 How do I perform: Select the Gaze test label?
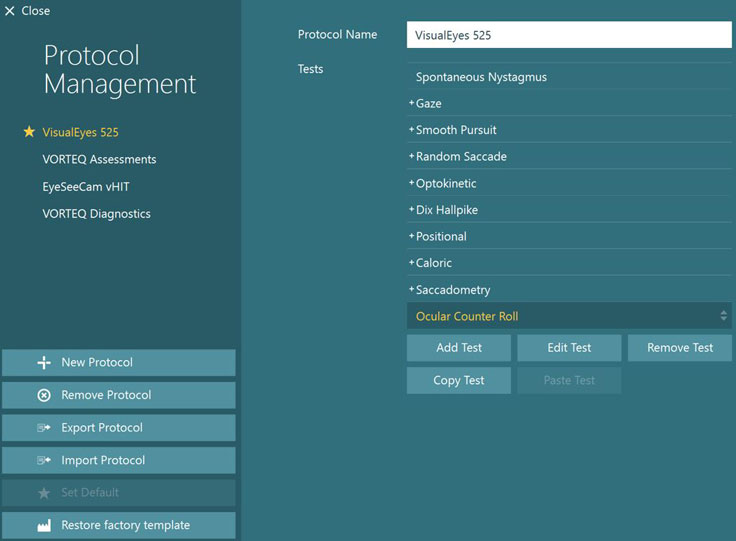429,104
